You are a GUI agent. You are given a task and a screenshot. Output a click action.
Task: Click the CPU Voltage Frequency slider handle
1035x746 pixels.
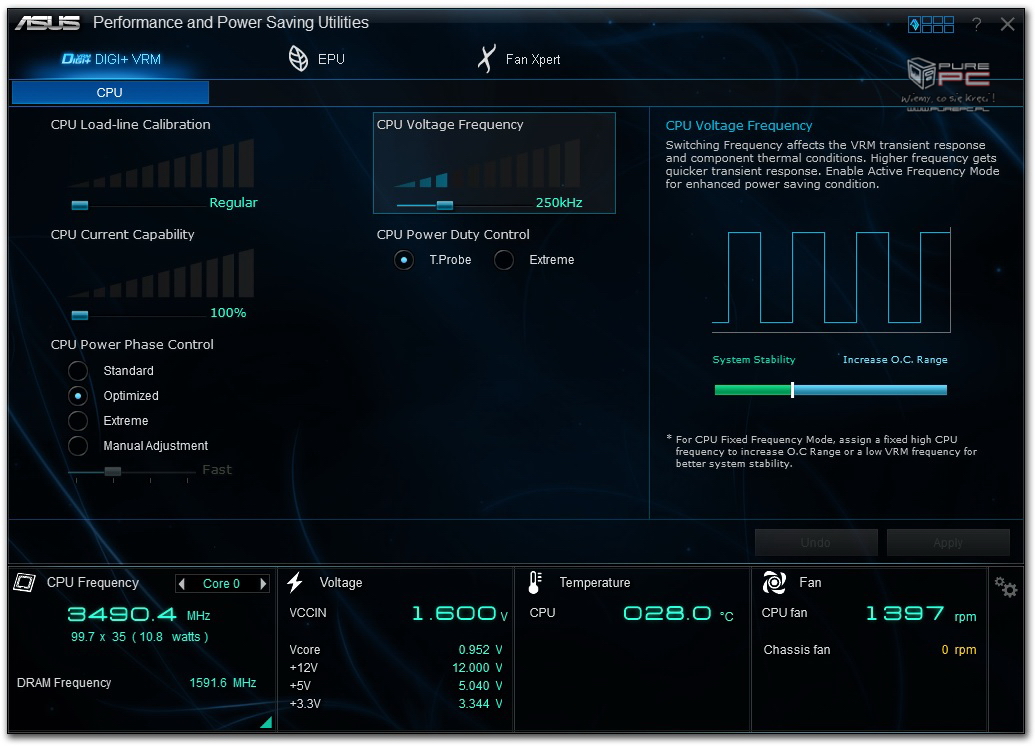coord(445,205)
